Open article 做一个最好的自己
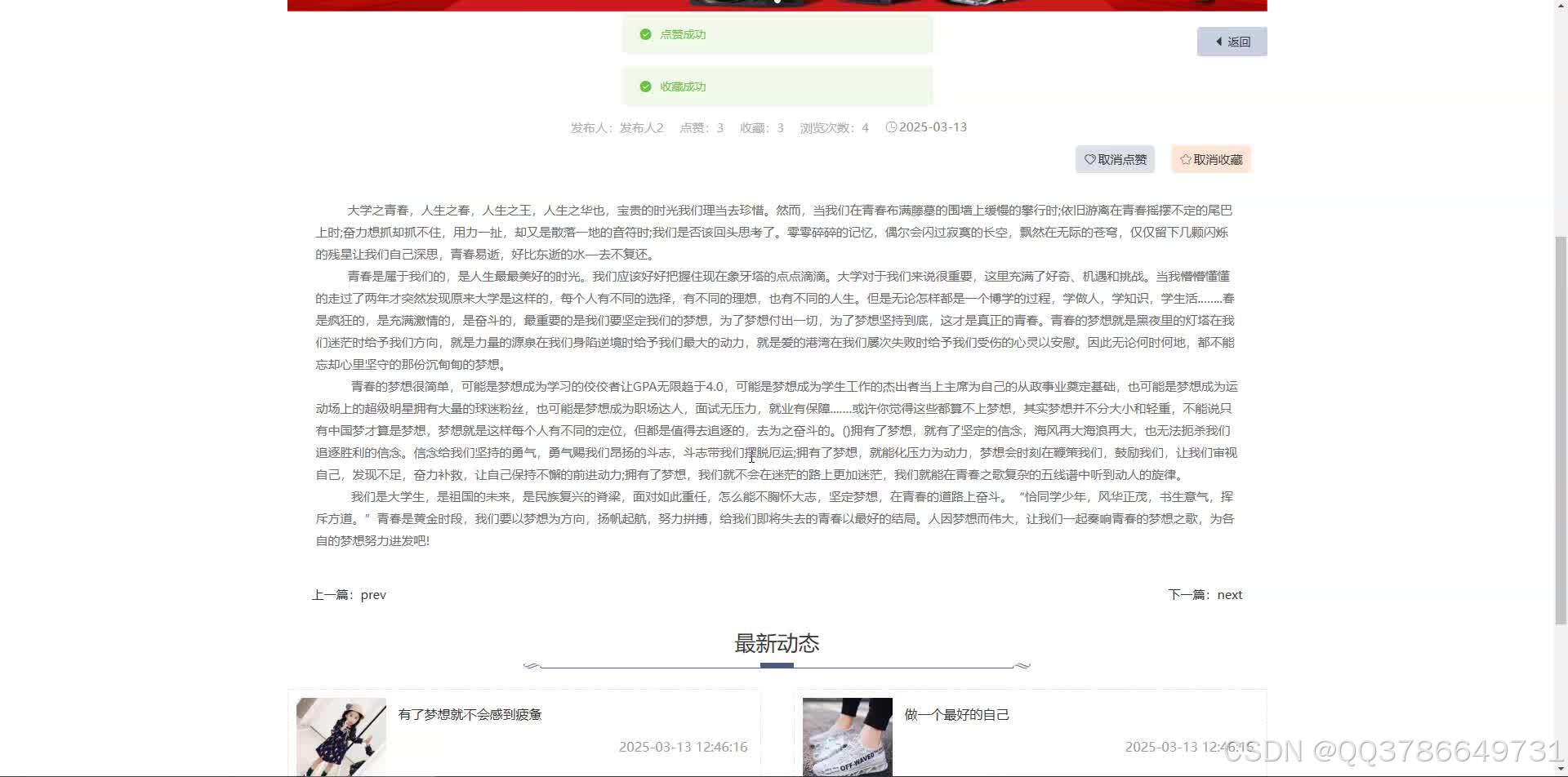This screenshot has height=777, width=1568. pos(956,713)
